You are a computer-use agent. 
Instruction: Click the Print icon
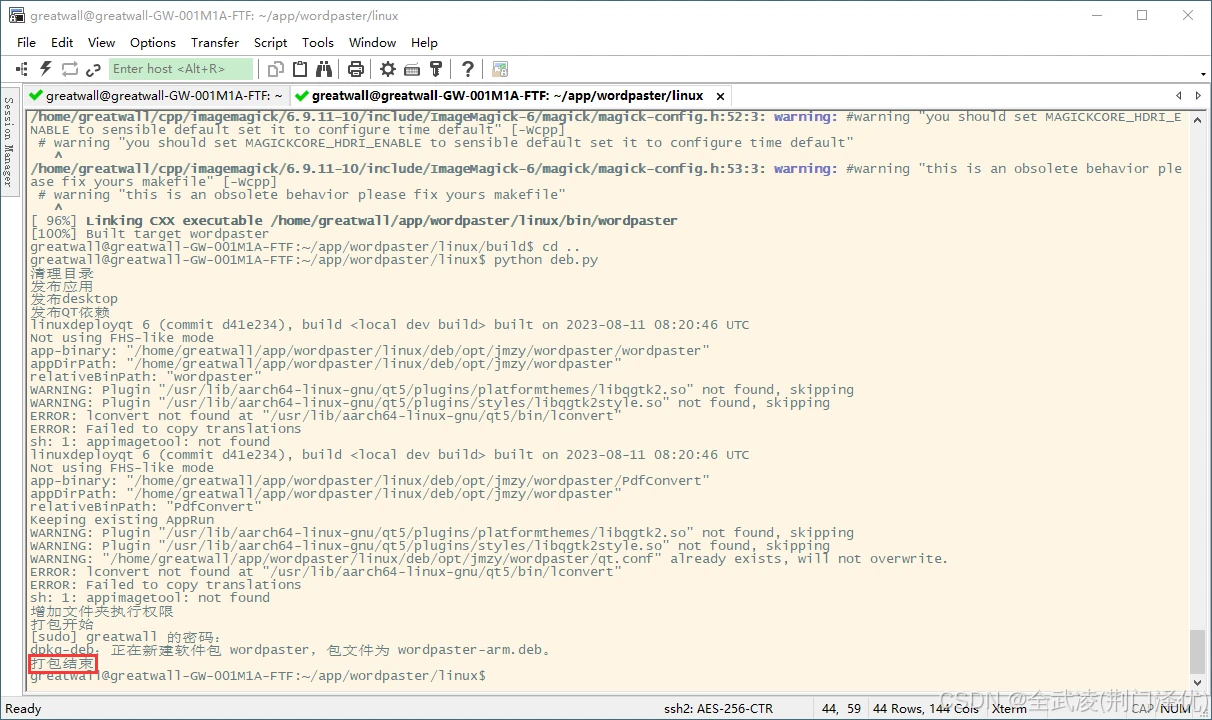pyautogui.click(x=355, y=69)
